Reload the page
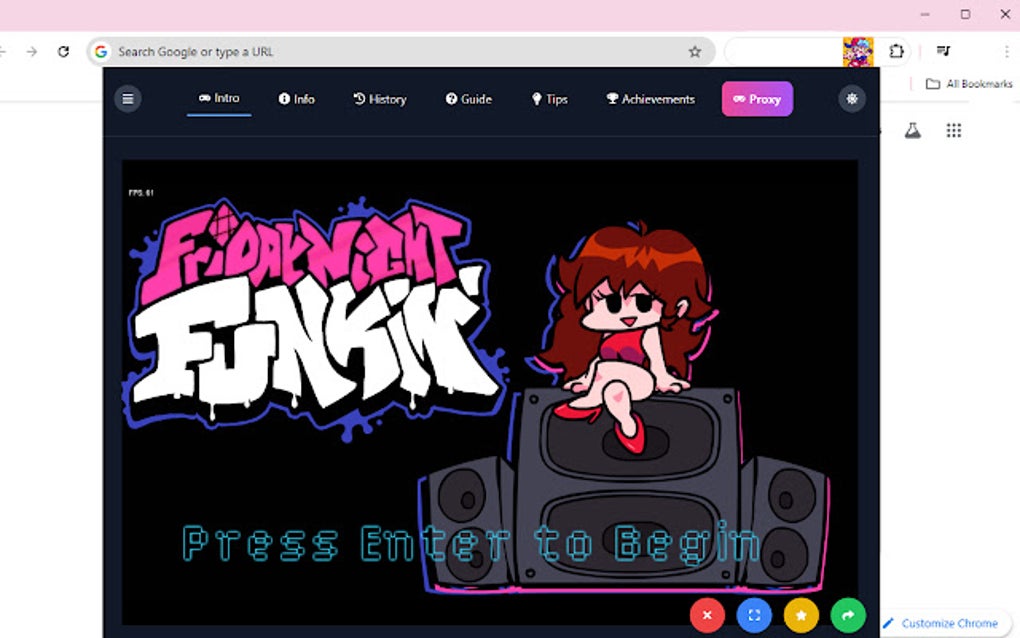 point(64,51)
